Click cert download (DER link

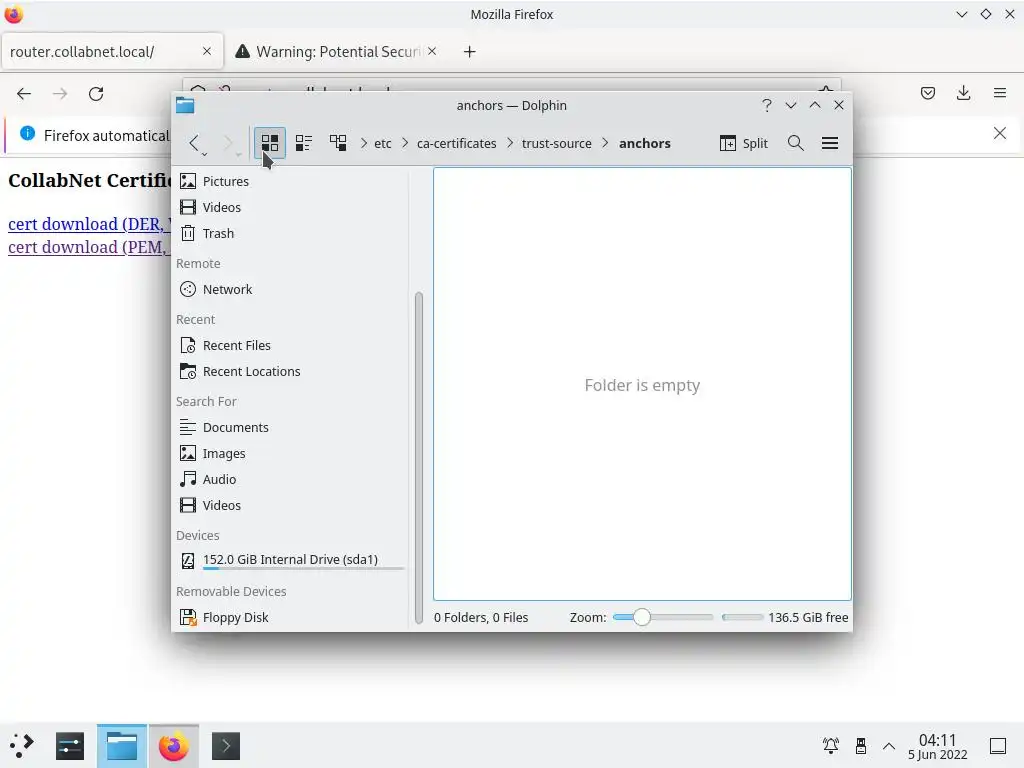pos(89,224)
